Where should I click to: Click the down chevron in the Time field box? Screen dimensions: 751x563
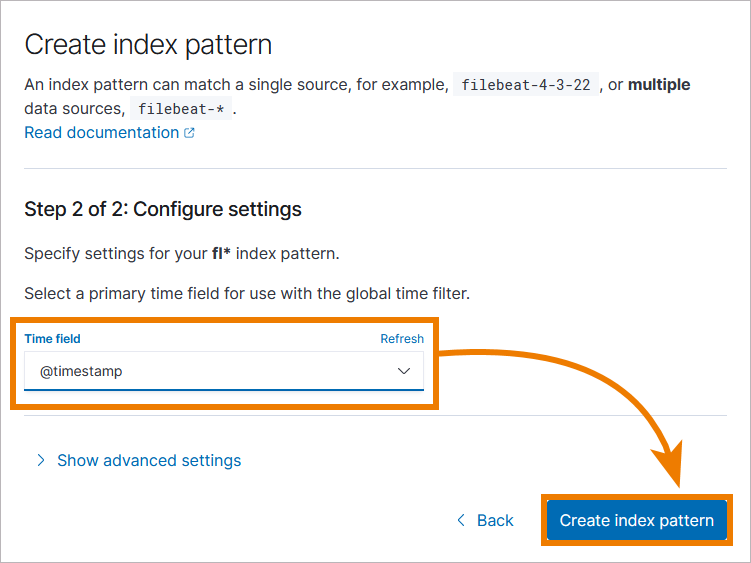(404, 371)
